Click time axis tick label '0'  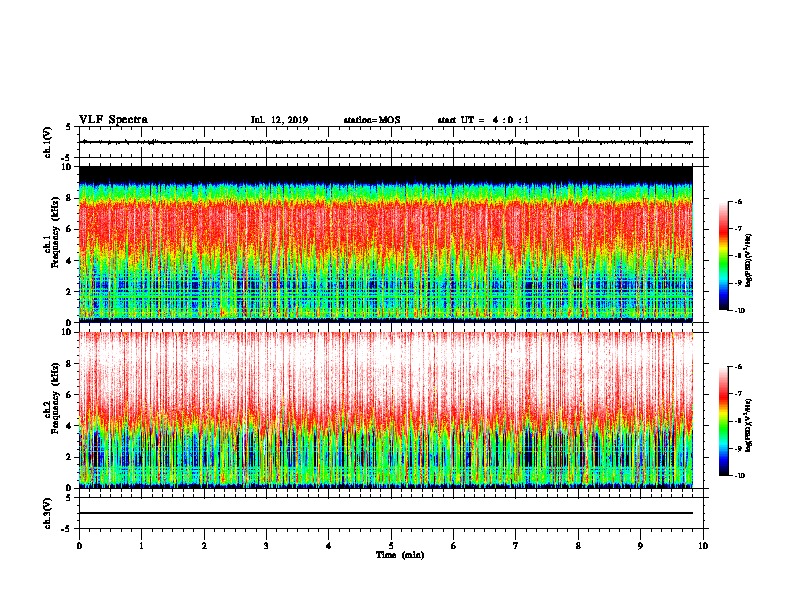point(79,546)
